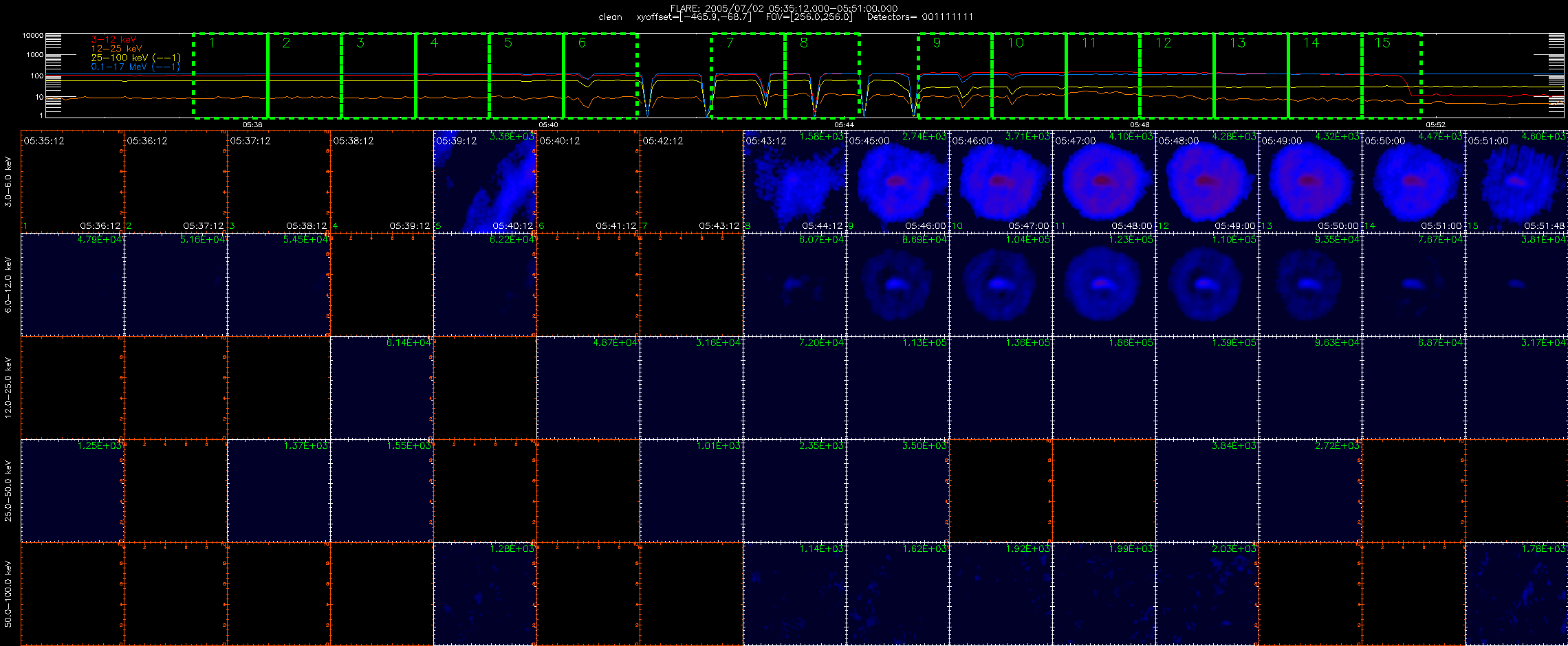The image size is (1568, 646).
Task: Select interval 10 box in the light curve
Action: point(1030,76)
